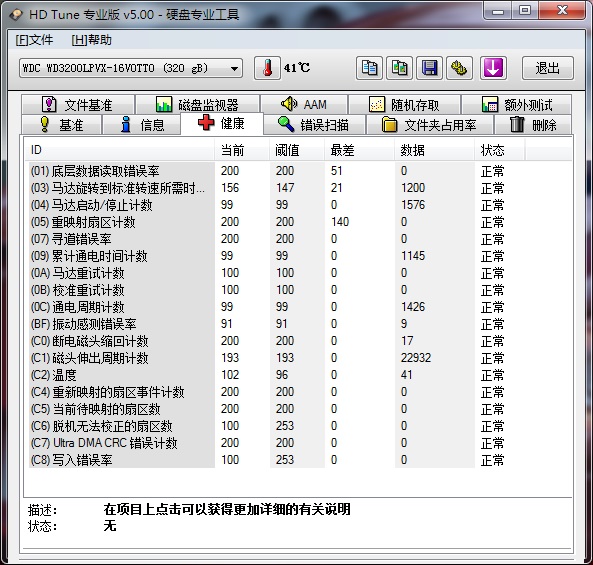Viewport: 593px width, 565px height.
Task: Open the options wrench icon
Action: coord(459,68)
